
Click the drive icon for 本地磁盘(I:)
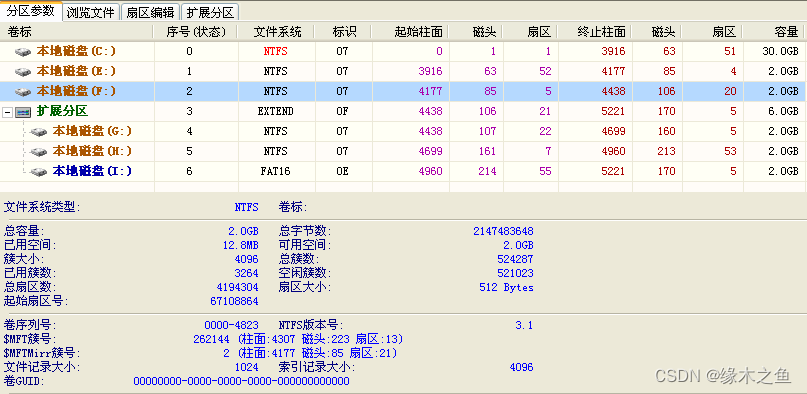point(39,172)
